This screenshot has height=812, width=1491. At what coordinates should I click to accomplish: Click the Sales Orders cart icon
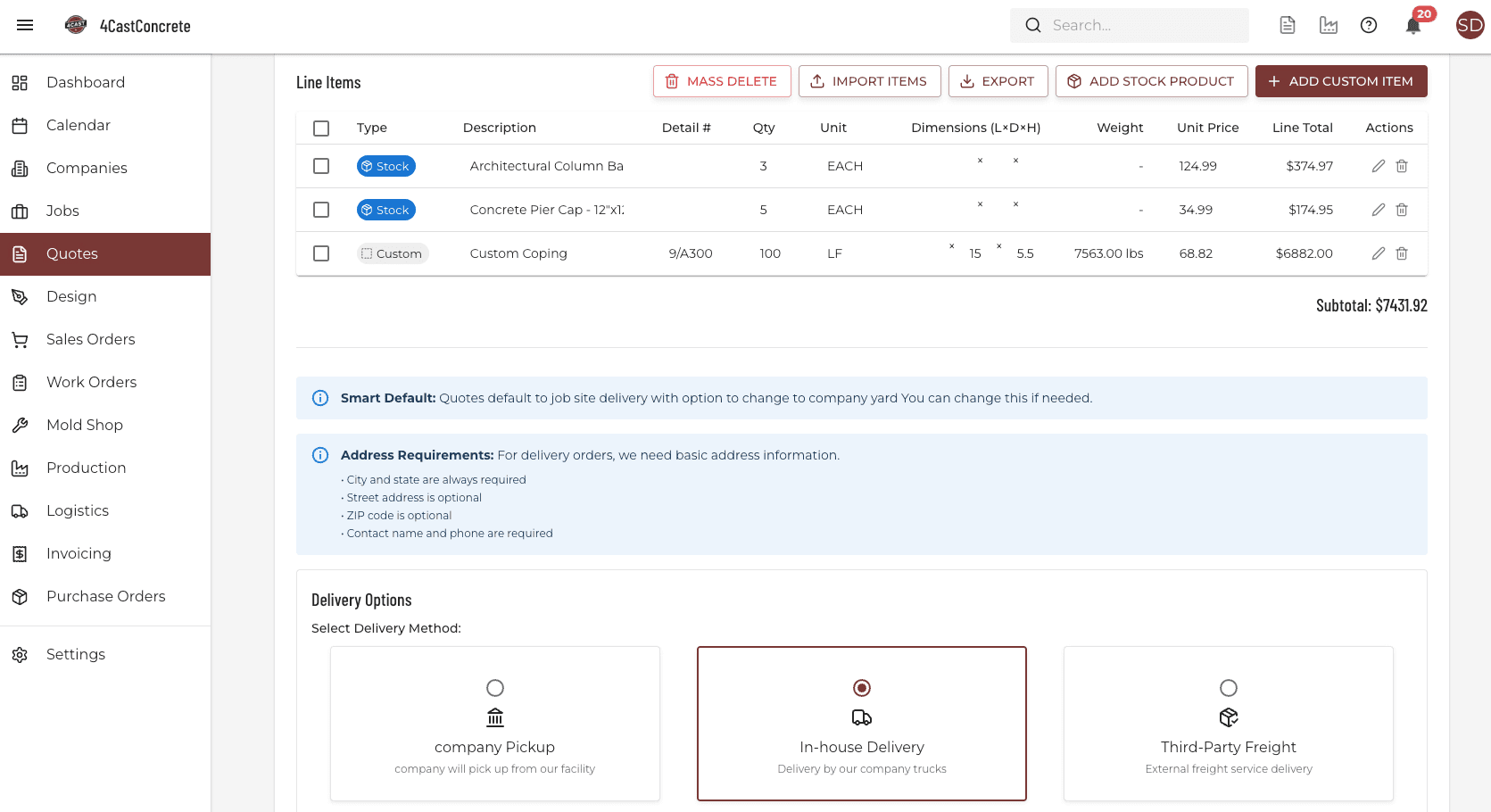[21, 339]
